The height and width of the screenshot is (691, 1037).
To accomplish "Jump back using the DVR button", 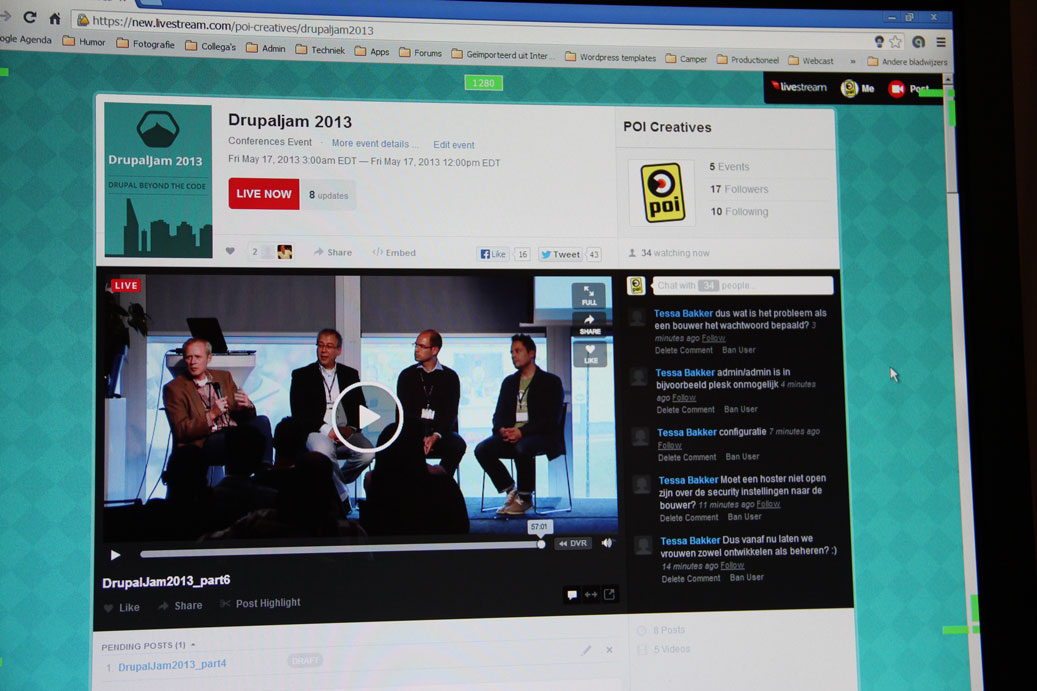I will click(x=573, y=544).
